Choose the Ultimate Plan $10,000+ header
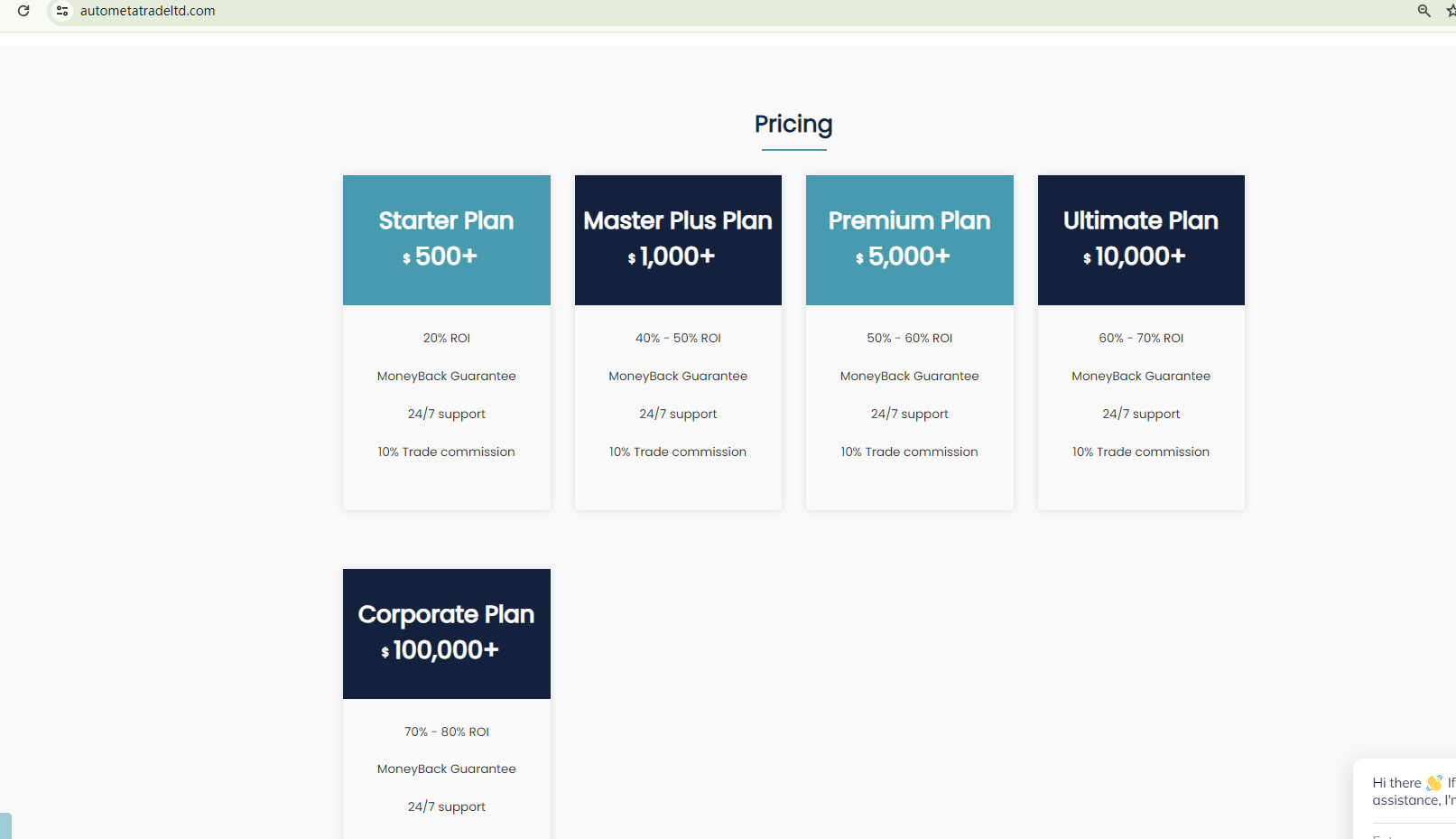Image resolution: width=1456 pixels, height=839 pixels. (x=1141, y=239)
